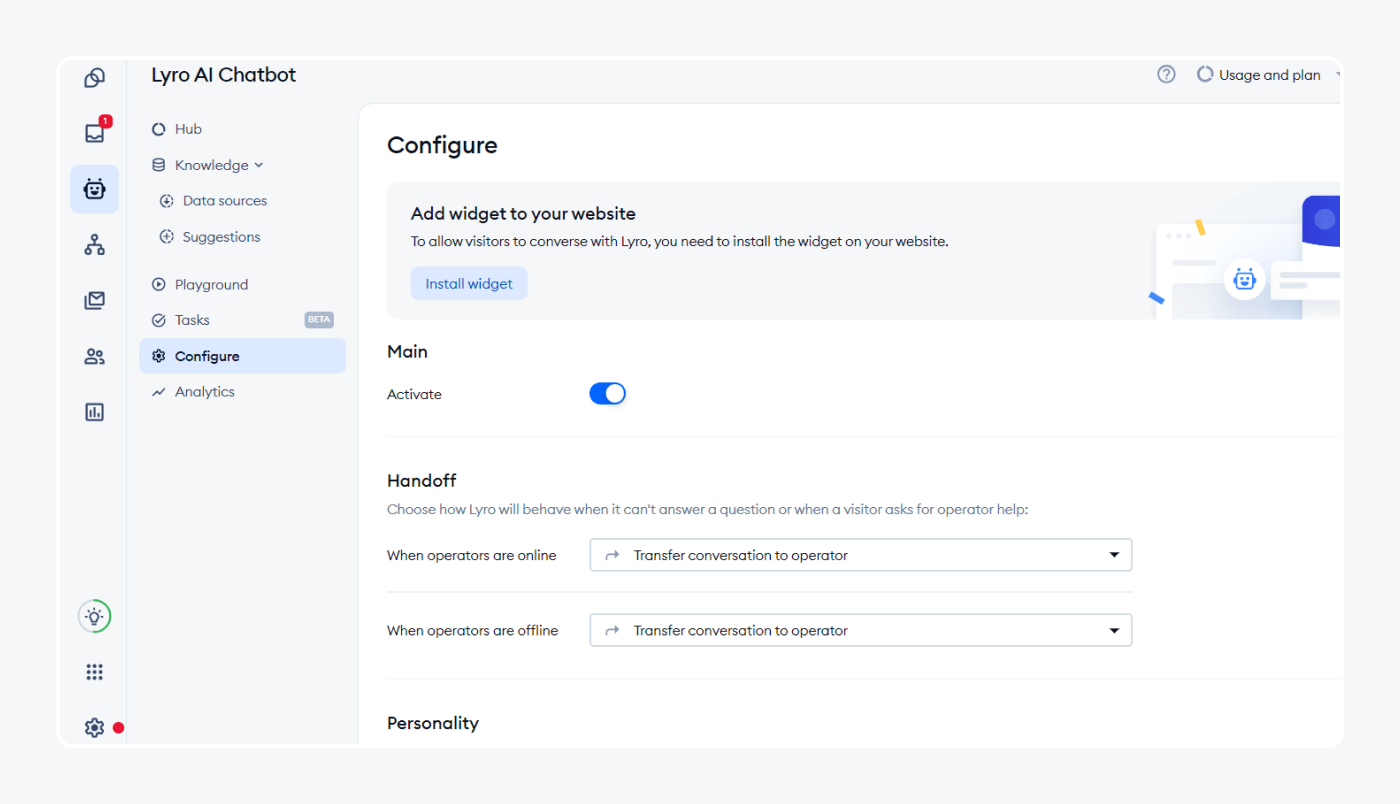The width and height of the screenshot is (1400, 804).
Task: Click the When operators are offline label
Action: pyautogui.click(x=473, y=631)
